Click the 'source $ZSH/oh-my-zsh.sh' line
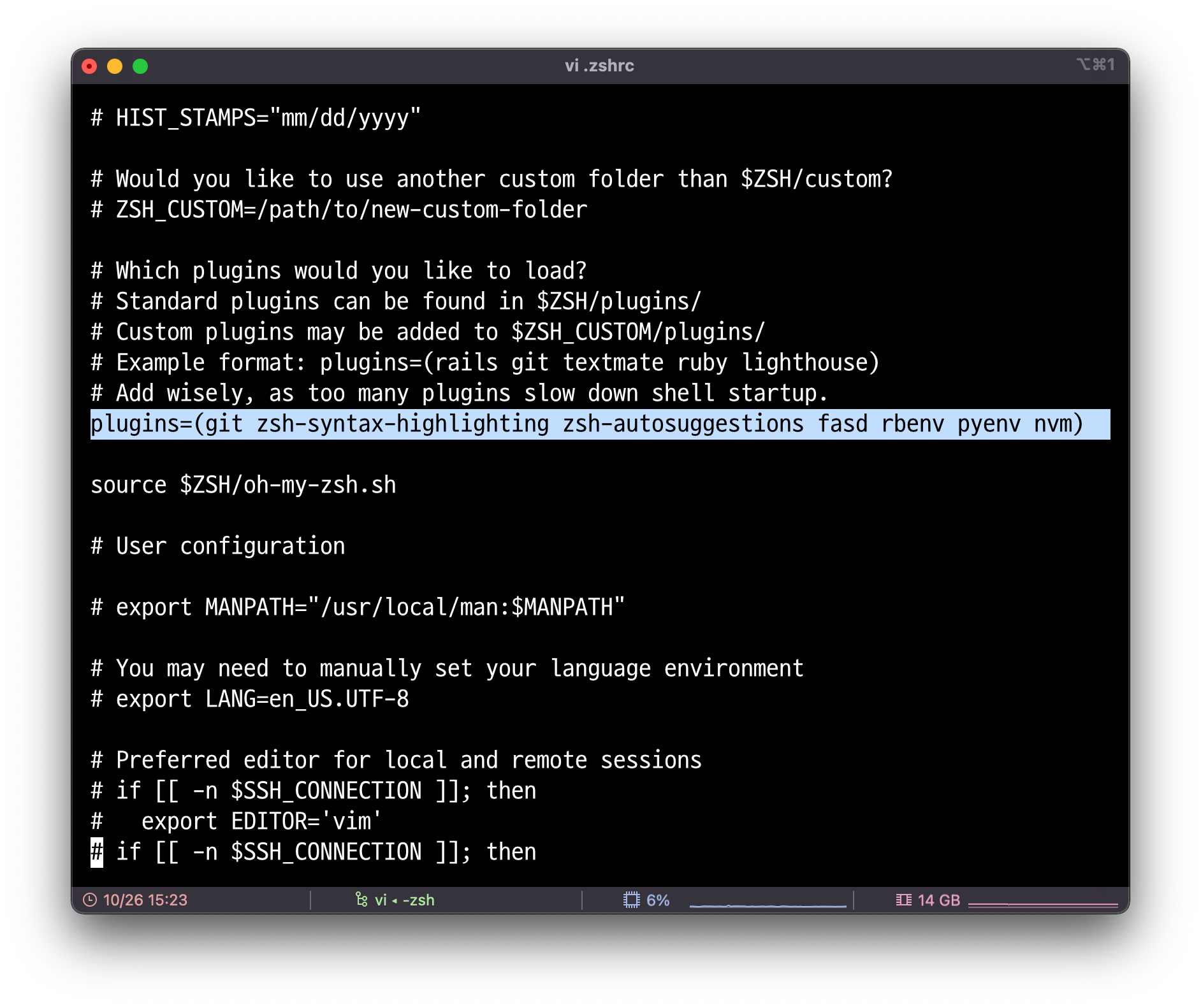This screenshot has height=1008, width=1201. click(x=243, y=485)
